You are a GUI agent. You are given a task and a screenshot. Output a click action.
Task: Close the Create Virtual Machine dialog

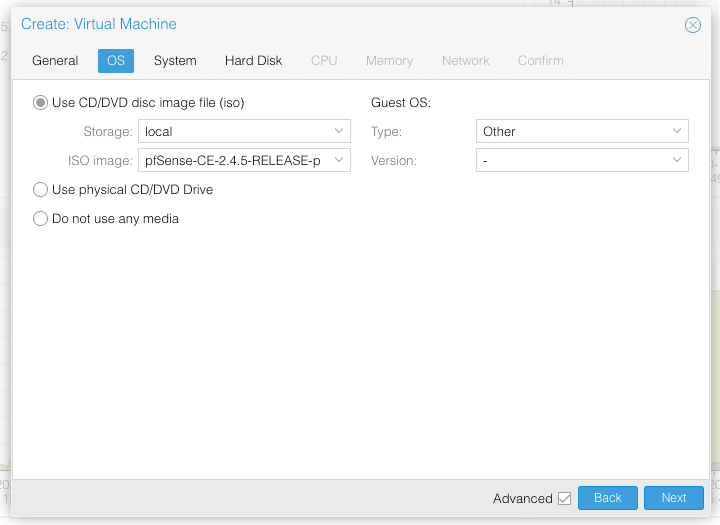click(692, 25)
